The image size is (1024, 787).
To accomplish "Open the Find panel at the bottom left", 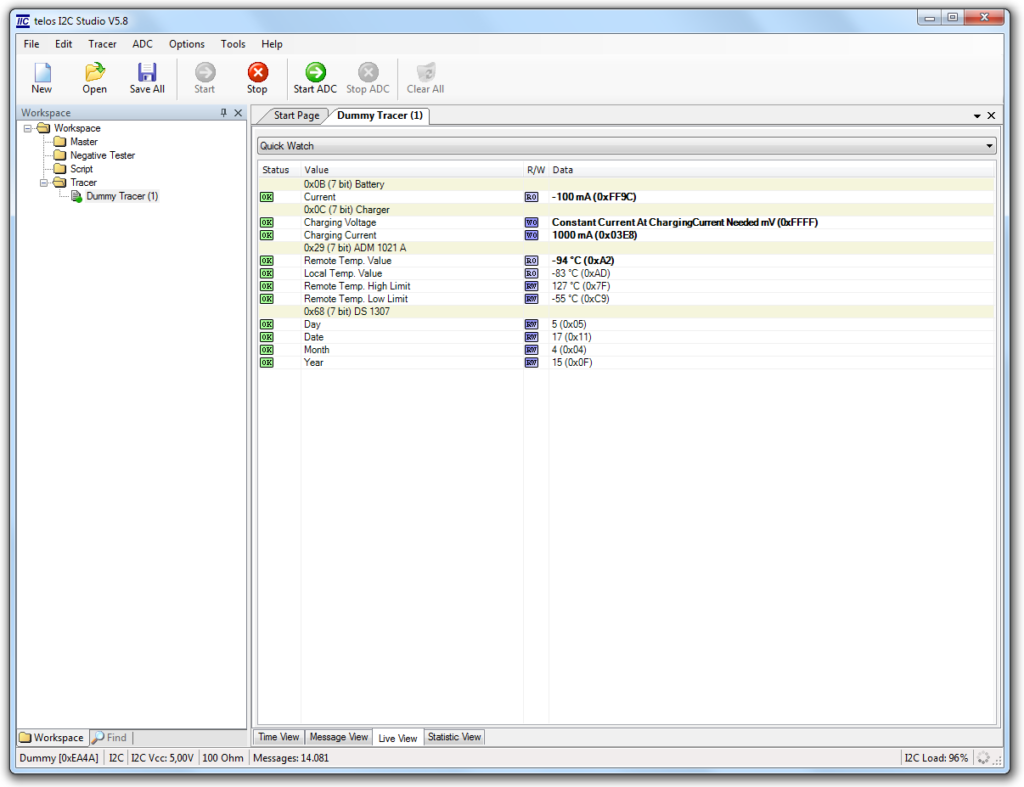I will (x=109, y=737).
